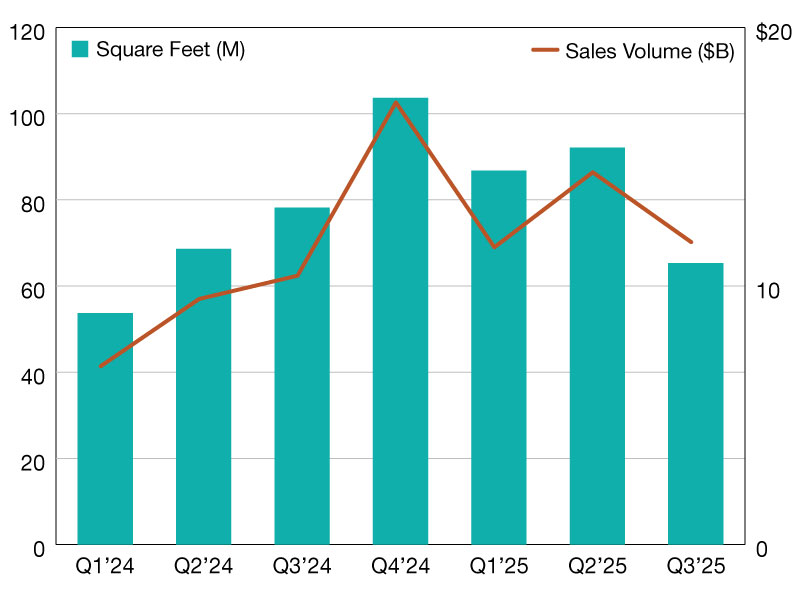Select the tallest Q4'24 bar

(401, 321)
